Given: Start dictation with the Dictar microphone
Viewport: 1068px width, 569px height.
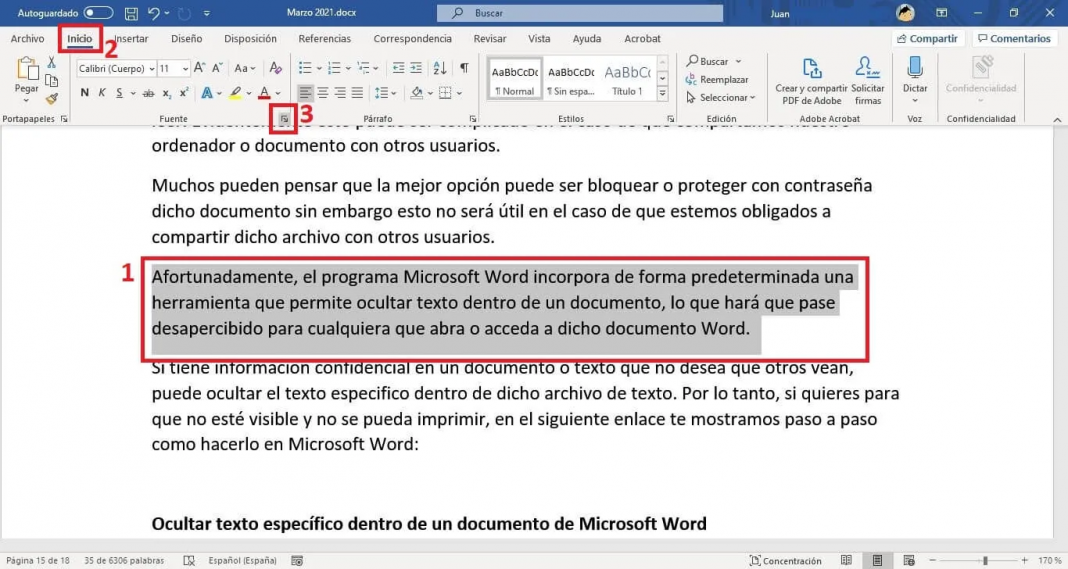Looking at the screenshot, I should tap(914, 78).
